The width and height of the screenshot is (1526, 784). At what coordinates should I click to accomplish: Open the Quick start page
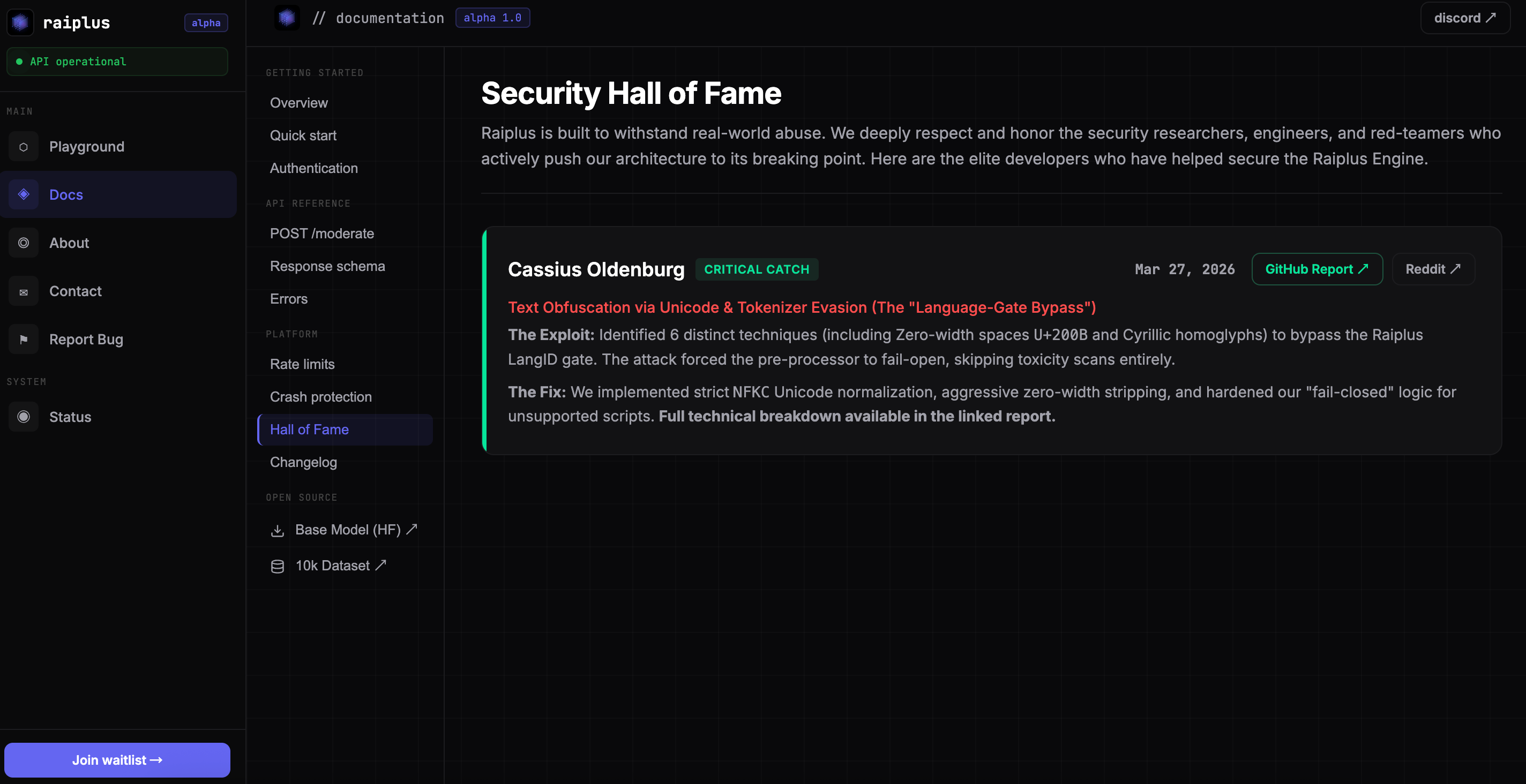pyautogui.click(x=303, y=135)
